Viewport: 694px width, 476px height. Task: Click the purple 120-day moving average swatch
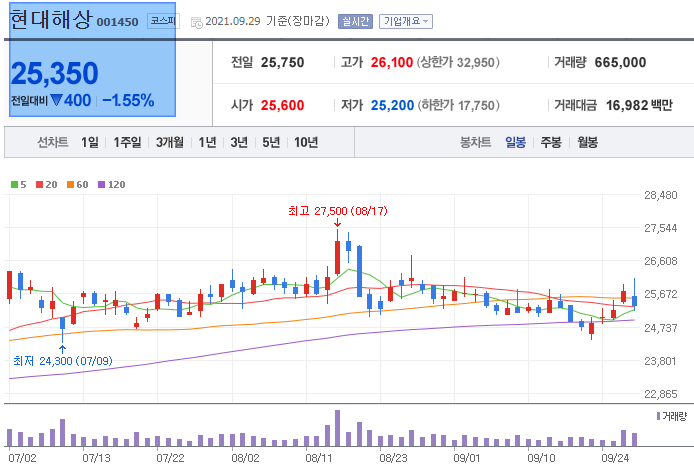101,185
